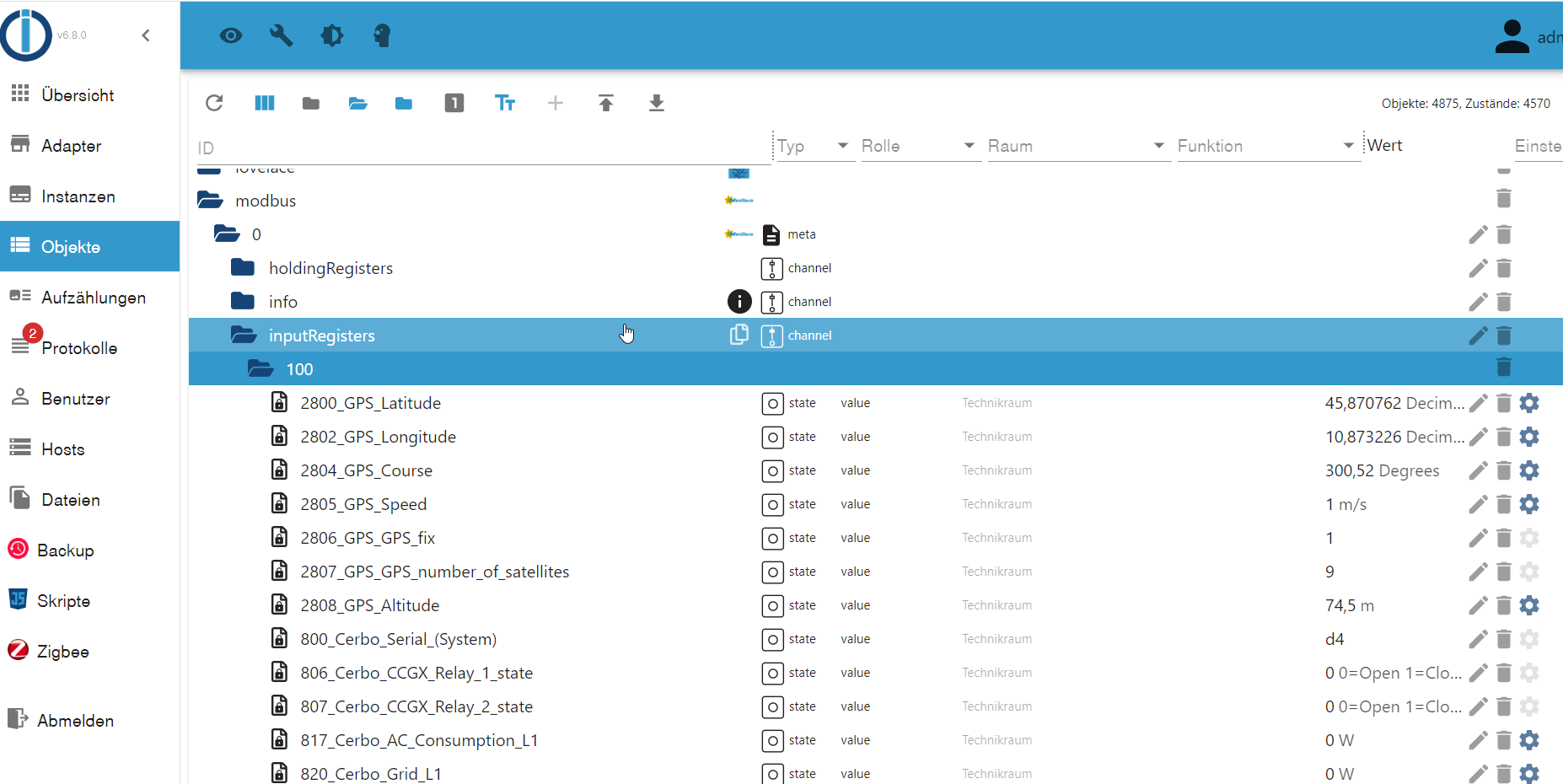Open the Adapter menu item
This screenshot has width=1563, height=784.
tap(89, 146)
